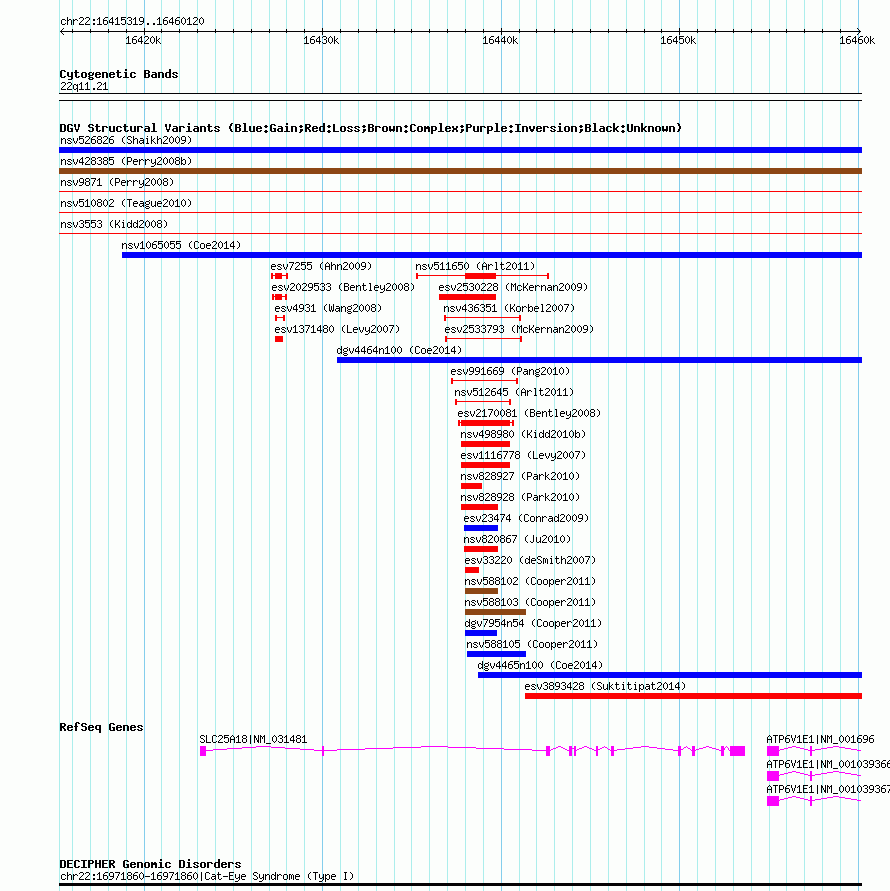The image size is (890, 891).
Task: Select the nsv820867 (Ju2010) label
Action: coord(517,540)
